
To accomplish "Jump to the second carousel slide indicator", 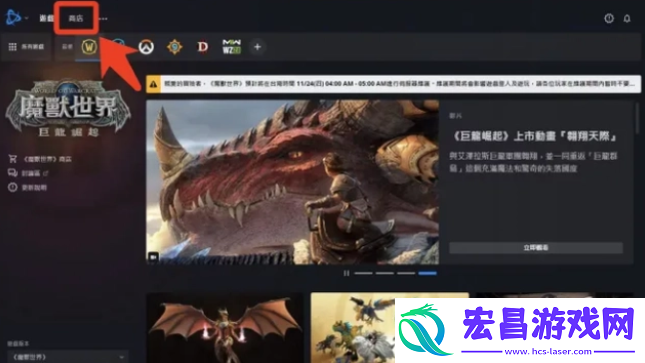I will click(385, 273).
